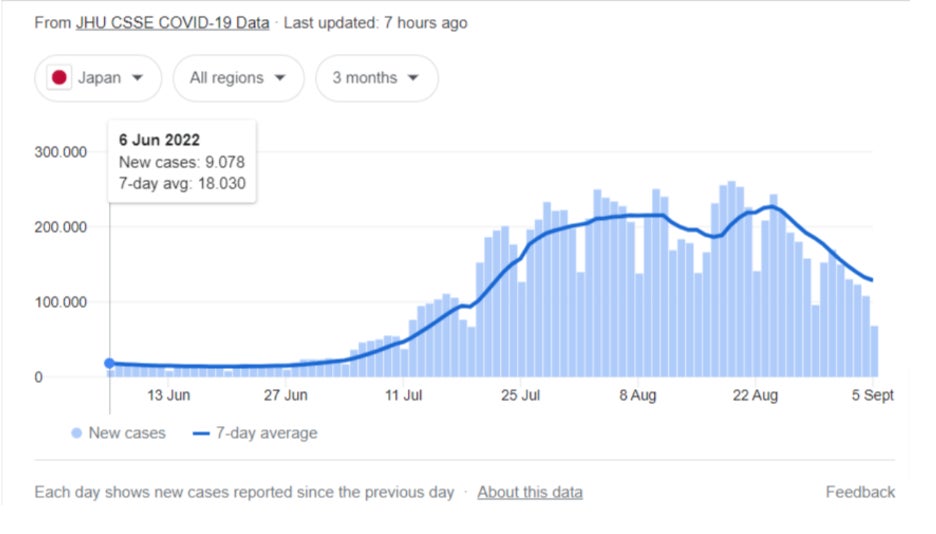Click the 6 Jun 2022 tooltip box
This screenshot has width=936, height=534.
[182, 162]
